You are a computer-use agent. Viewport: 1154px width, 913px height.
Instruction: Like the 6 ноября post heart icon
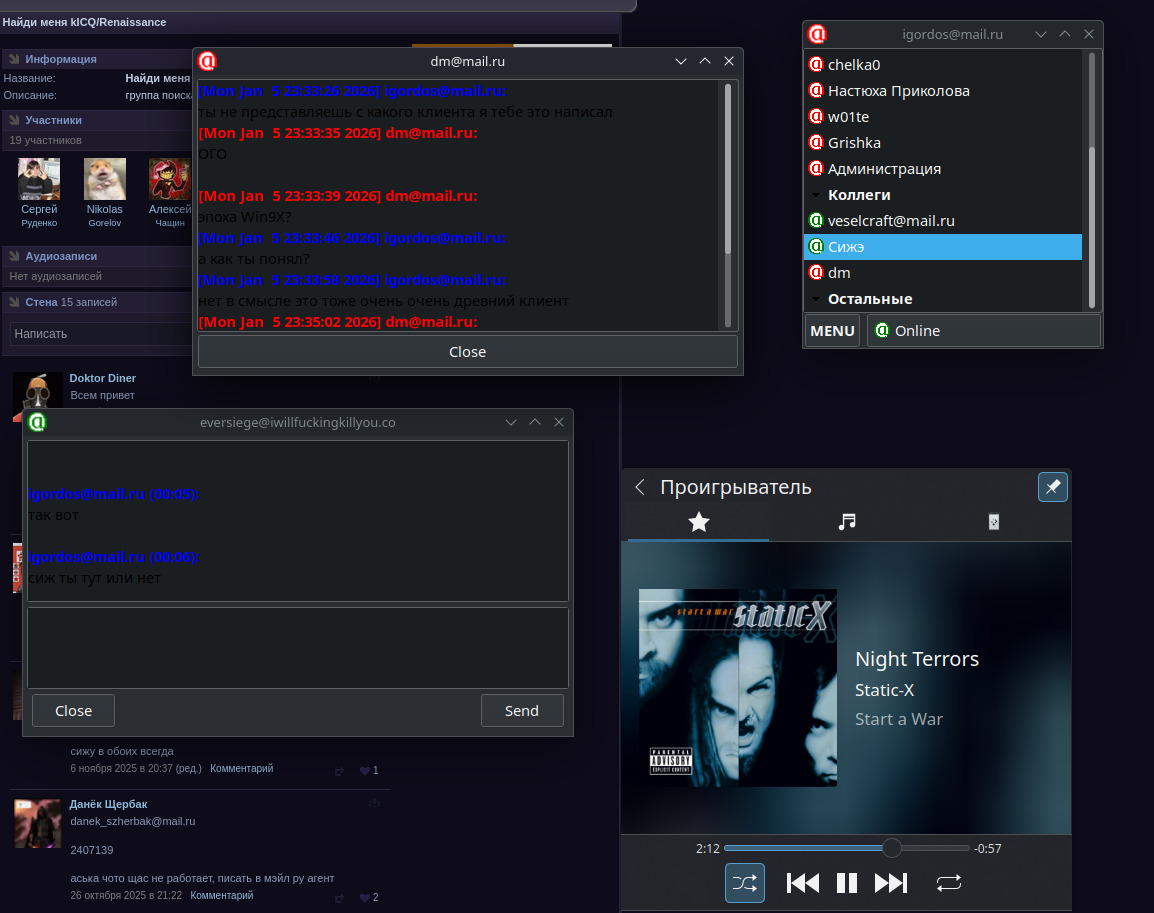[364, 770]
